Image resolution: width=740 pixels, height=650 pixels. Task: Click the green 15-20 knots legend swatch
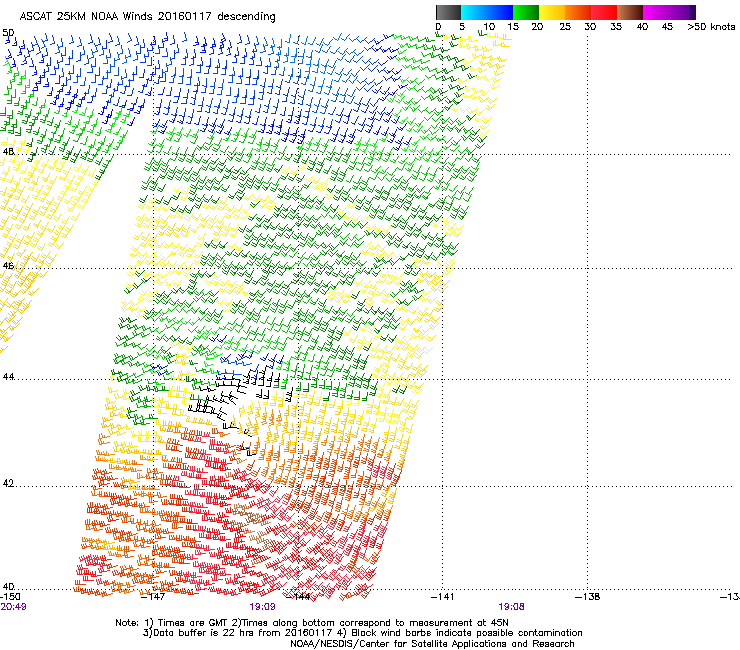pyautogui.click(x=526, y=12)
